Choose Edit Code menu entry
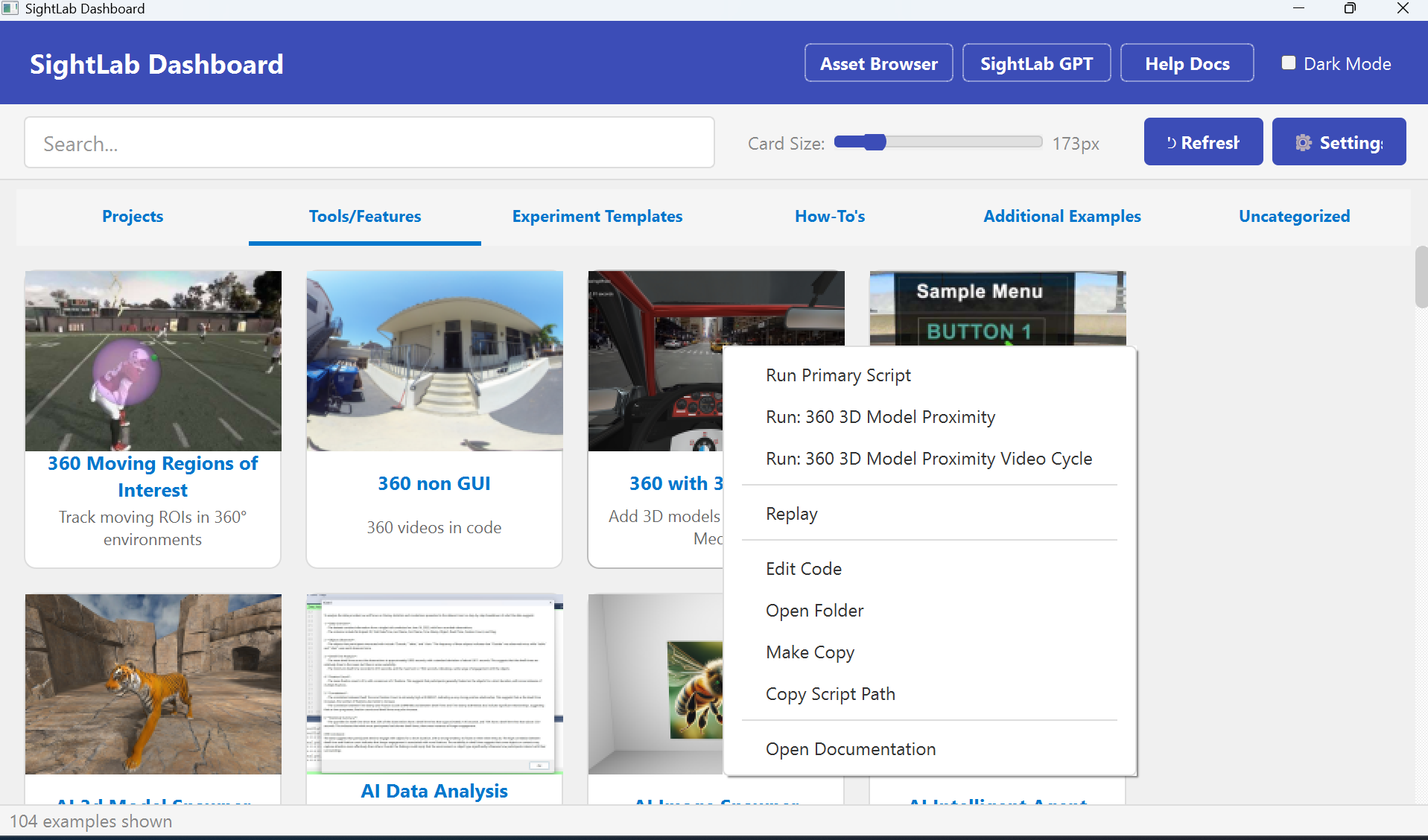Image resolution: width=1428 pixels, height=840 pixels. [x=803, y=569]
